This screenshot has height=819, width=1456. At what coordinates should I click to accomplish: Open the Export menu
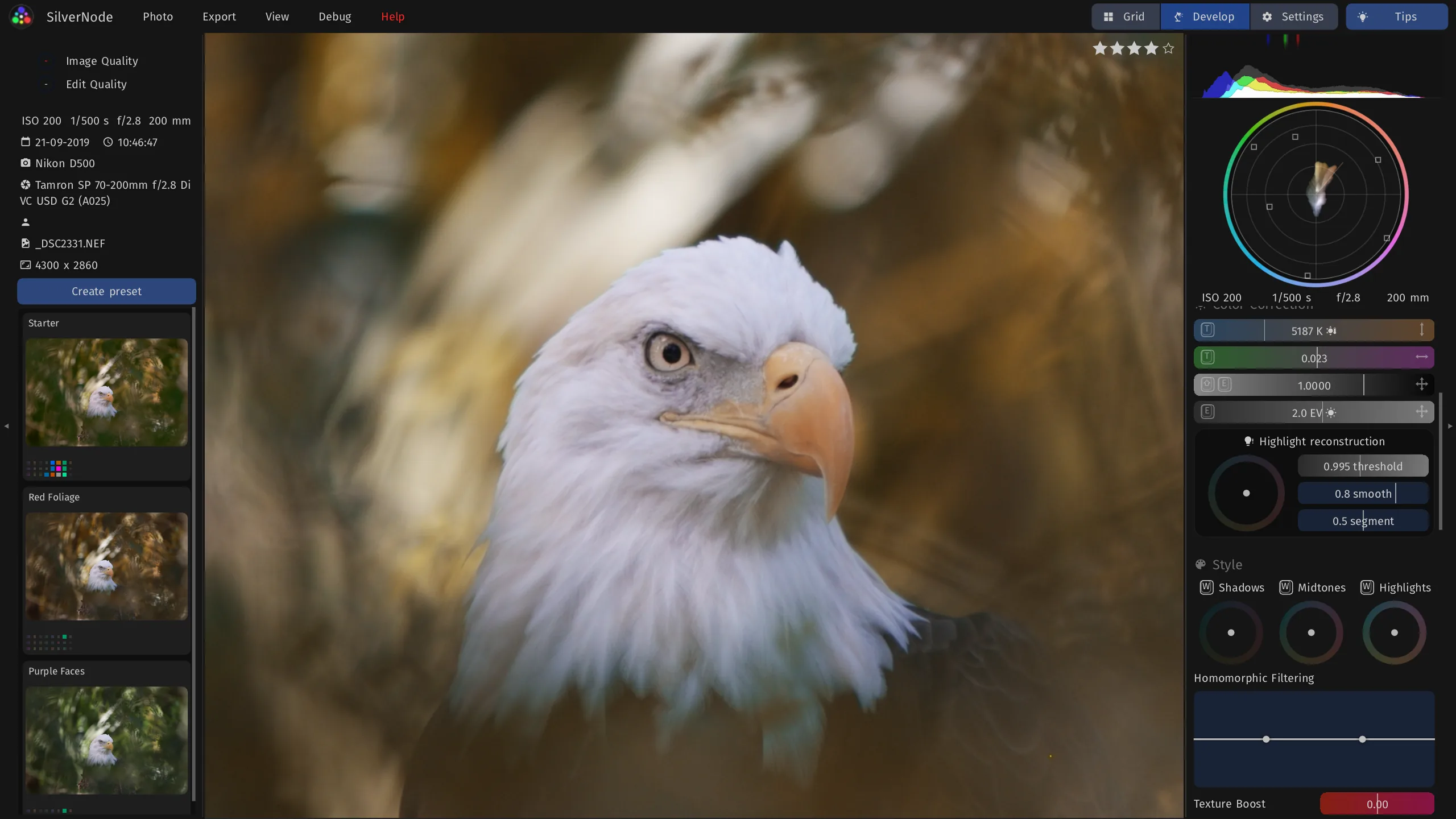[219, 16]
